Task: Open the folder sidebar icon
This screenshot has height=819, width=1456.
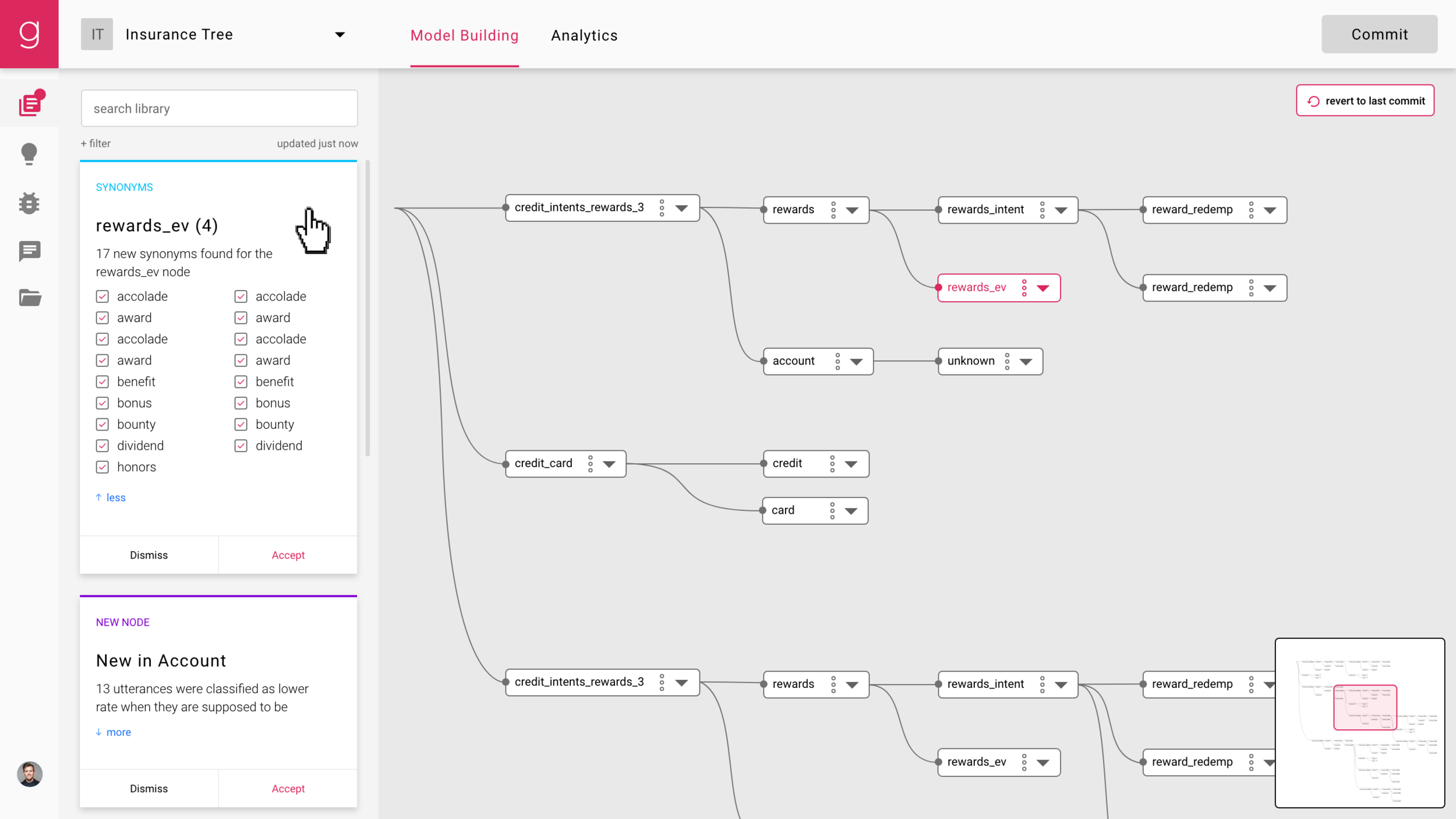Action: 29,298
